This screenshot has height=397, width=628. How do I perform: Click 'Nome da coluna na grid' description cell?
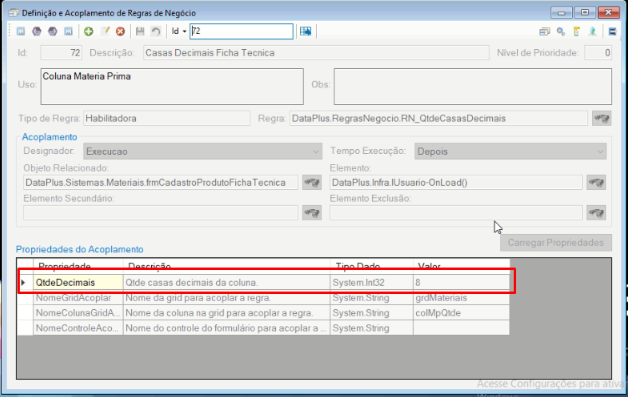coord(227,313)
